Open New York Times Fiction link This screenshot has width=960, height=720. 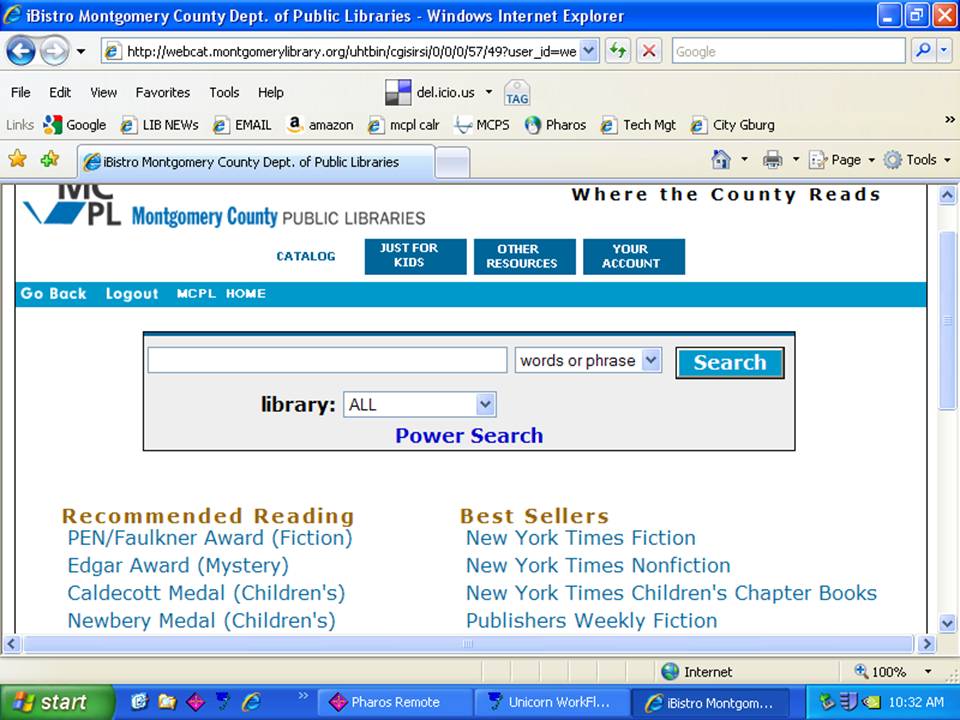580,538
